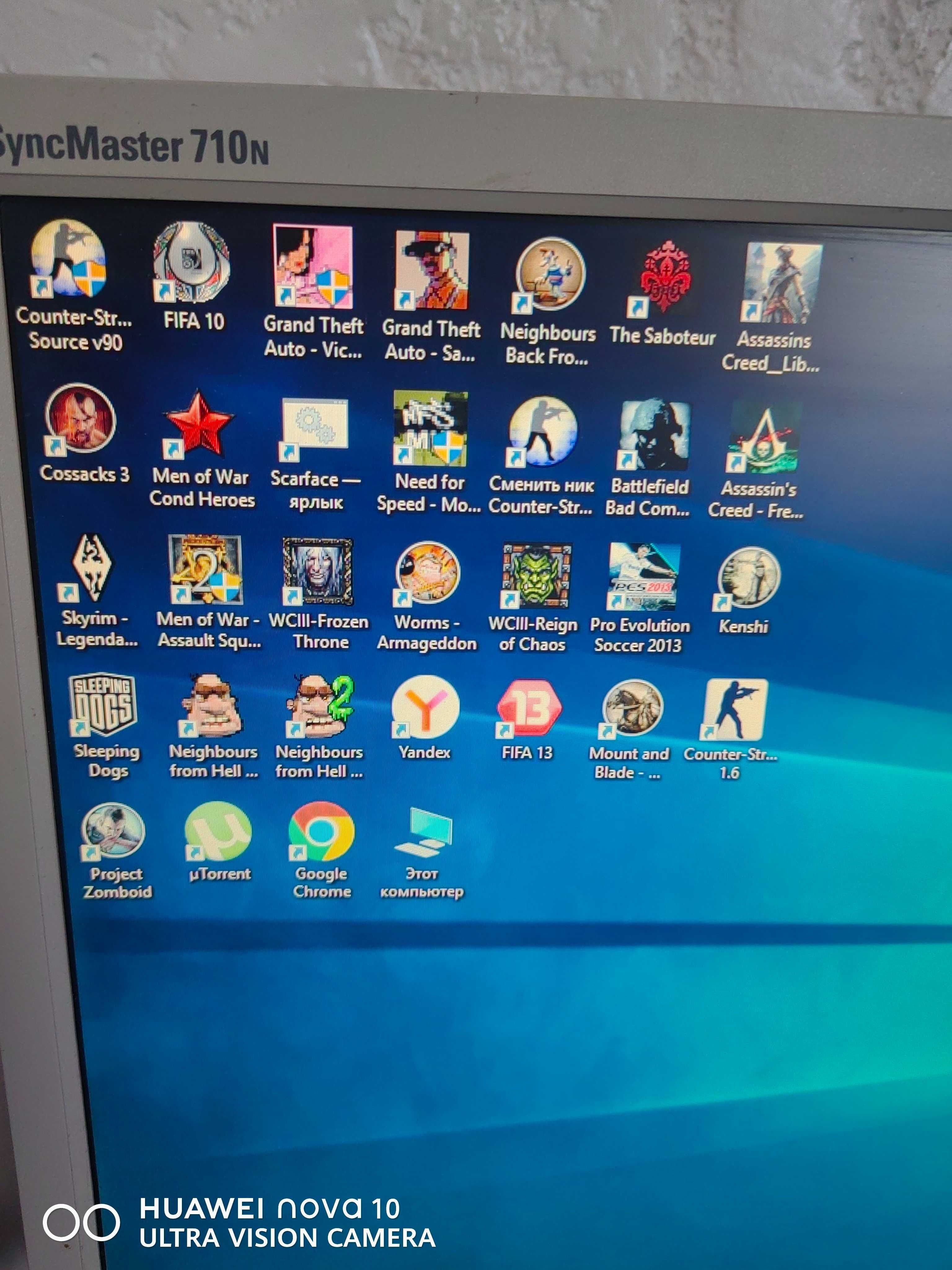
Task: Select Counter-Strike 1.6 icon
Action: pyautogui.click(x=734, y=710)
